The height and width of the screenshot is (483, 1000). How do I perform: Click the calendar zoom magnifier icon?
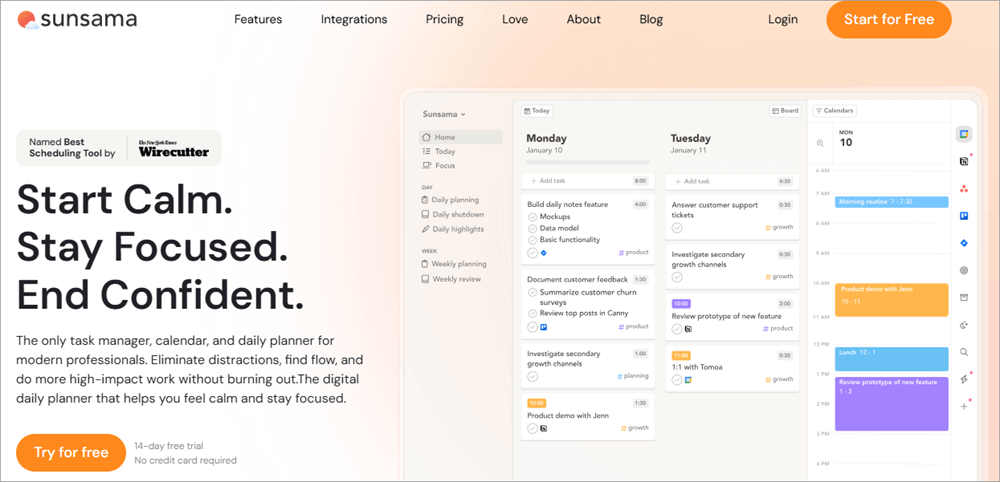pos(820,143)
